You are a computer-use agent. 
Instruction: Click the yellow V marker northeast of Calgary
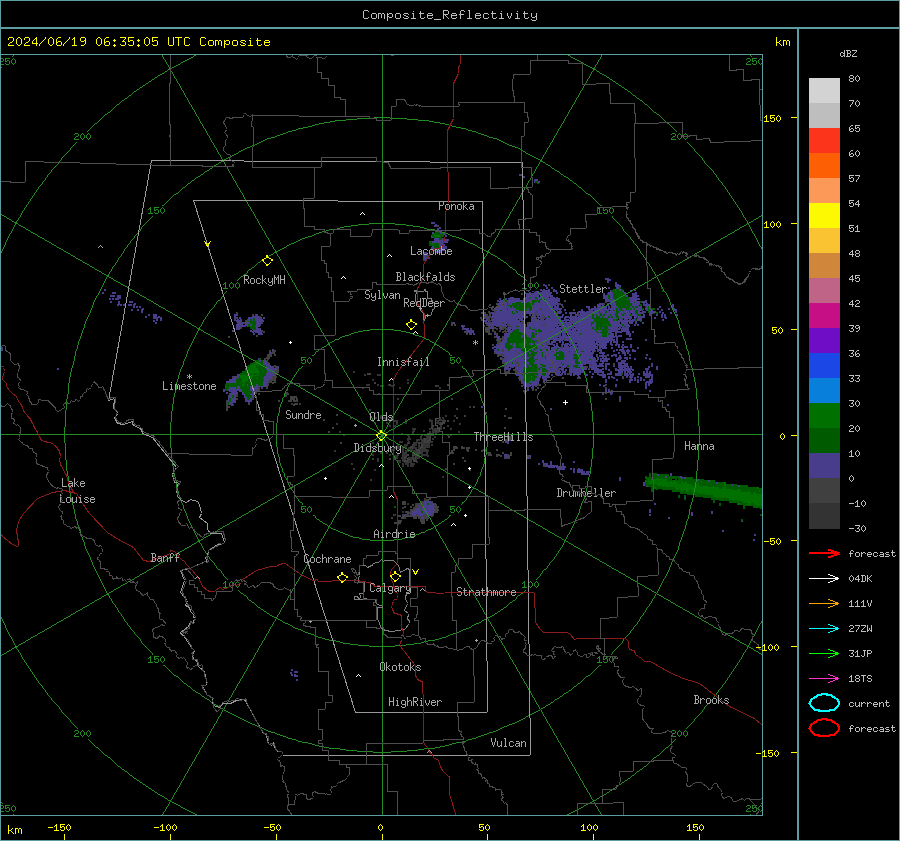coord(416,572)
